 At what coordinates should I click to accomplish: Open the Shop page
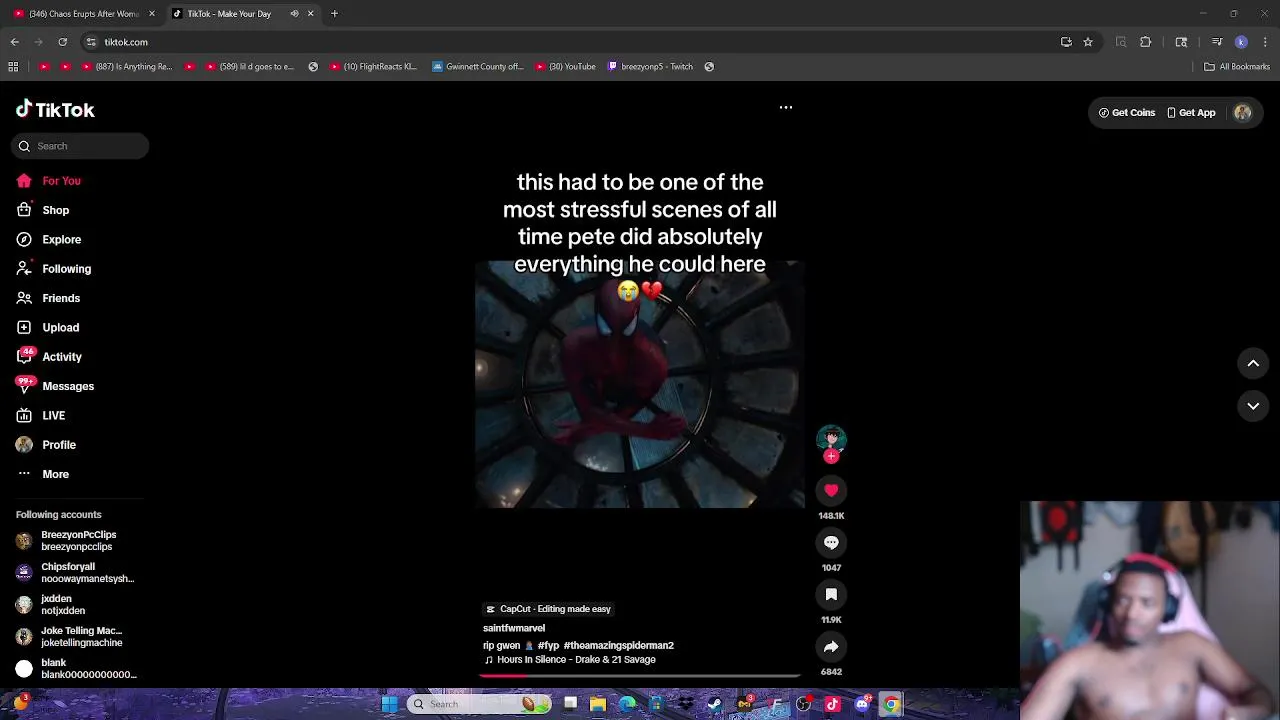pyautogui.click(x=42, y=210)
